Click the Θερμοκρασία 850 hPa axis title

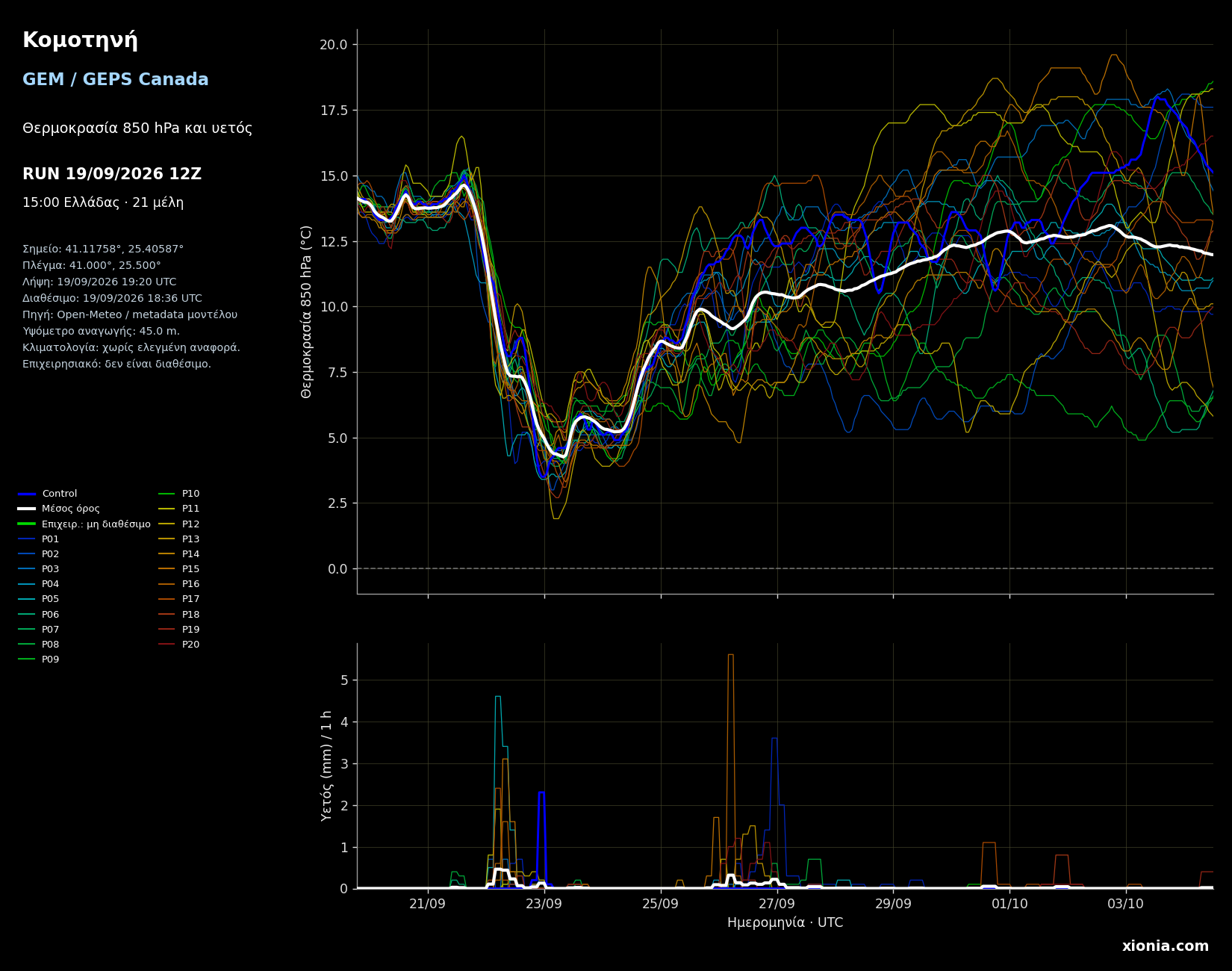[x=307, y=311]
